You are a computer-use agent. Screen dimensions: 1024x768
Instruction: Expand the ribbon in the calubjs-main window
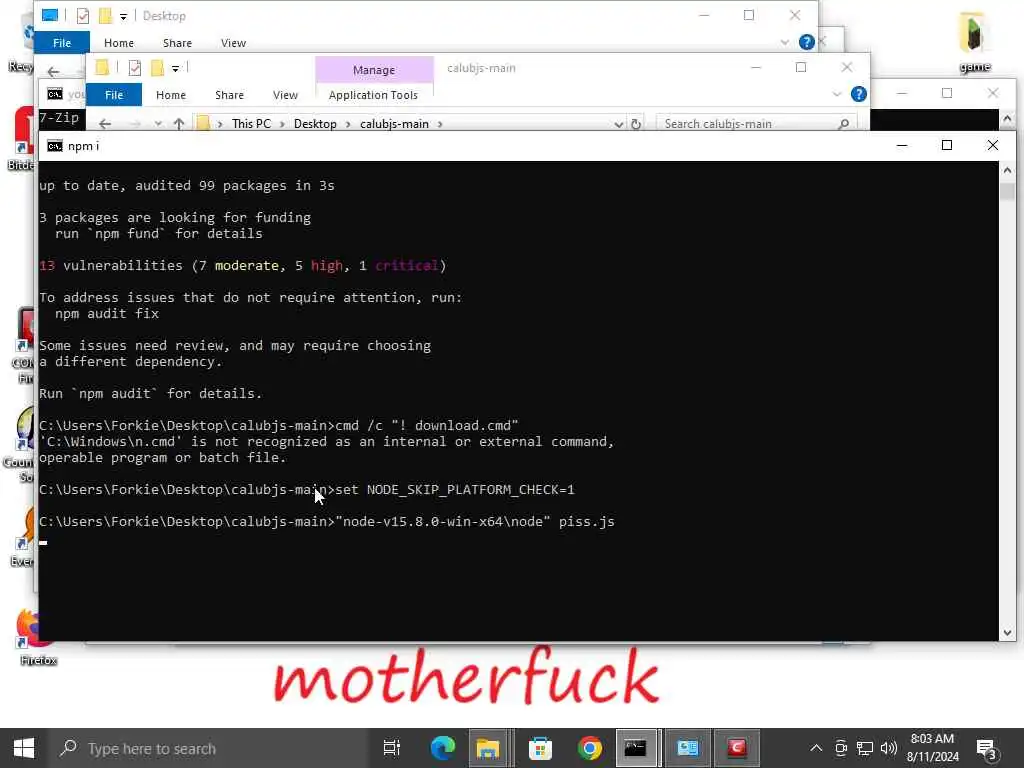(x=837, y=94)
